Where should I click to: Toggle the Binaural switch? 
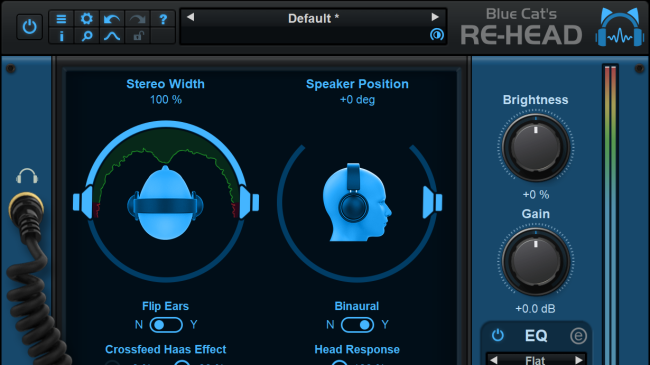(357, 325)
